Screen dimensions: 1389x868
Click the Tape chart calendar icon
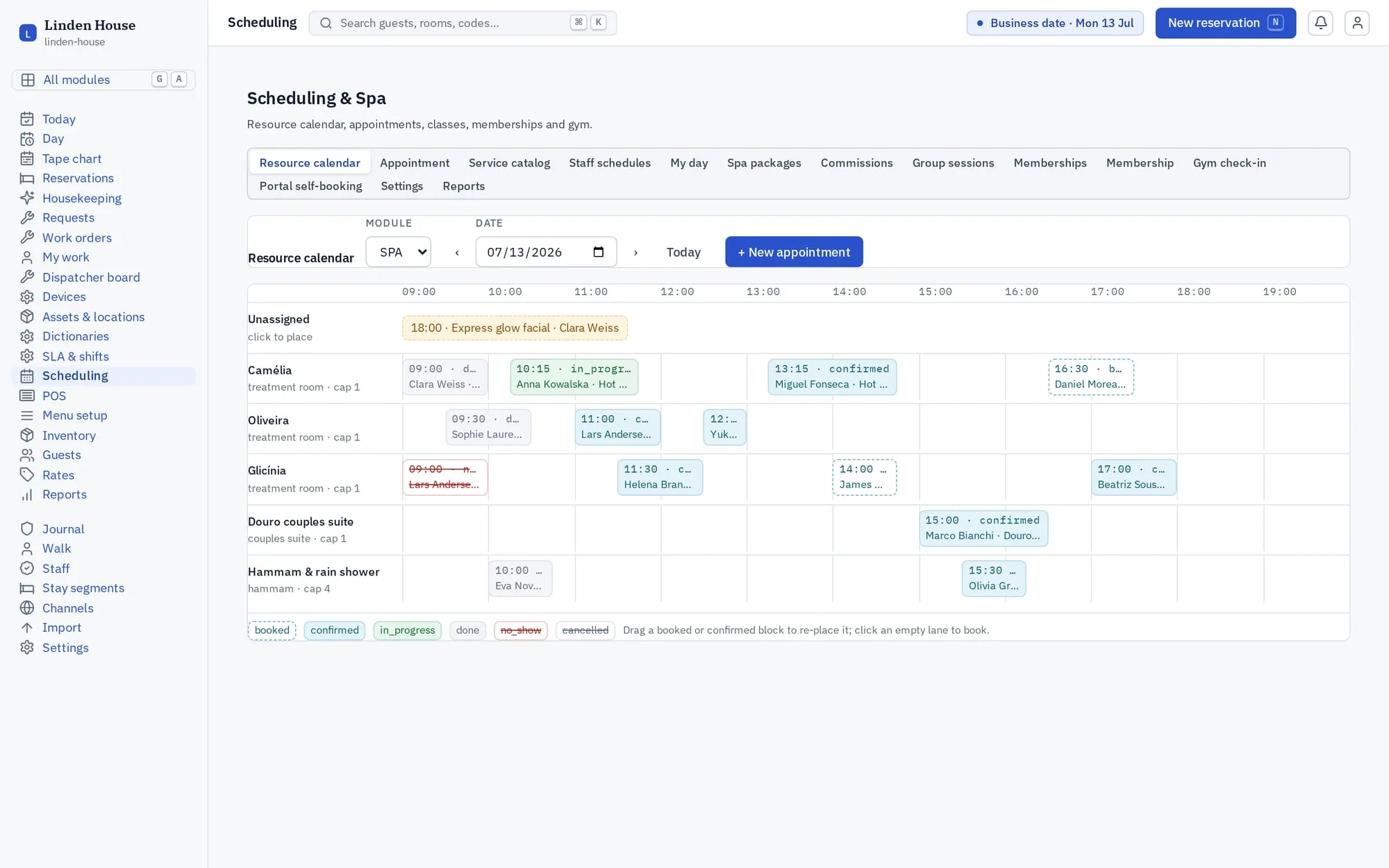click(x=27, y=158)
